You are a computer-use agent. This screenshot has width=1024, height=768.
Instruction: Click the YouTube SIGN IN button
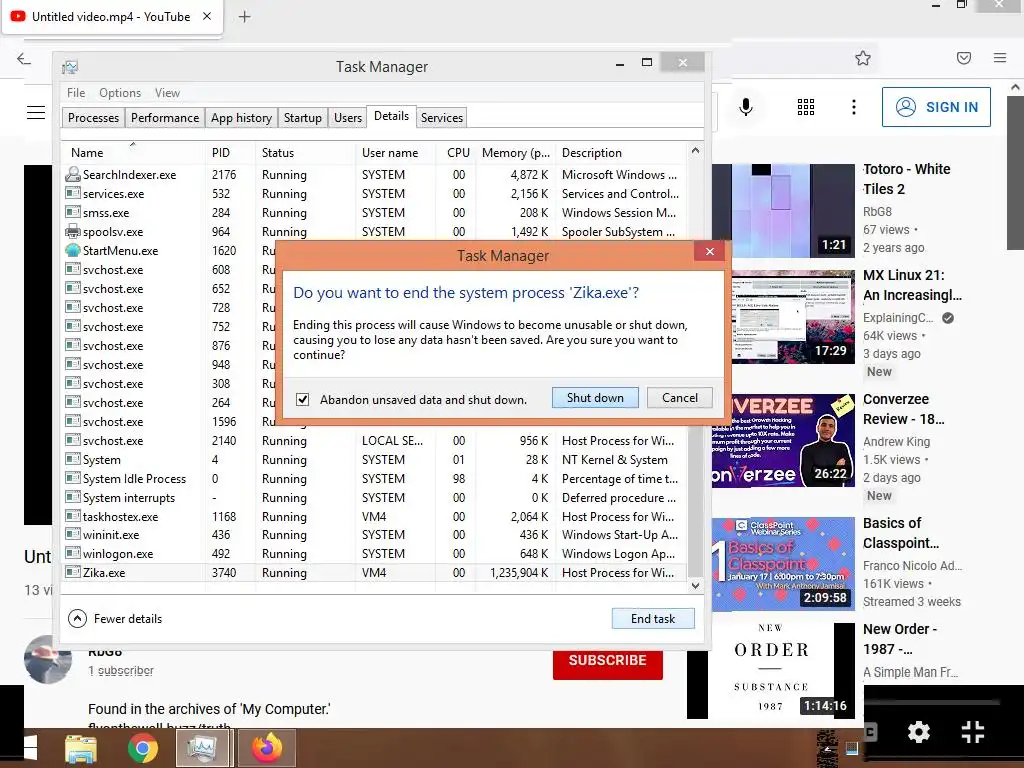(936, 107)
